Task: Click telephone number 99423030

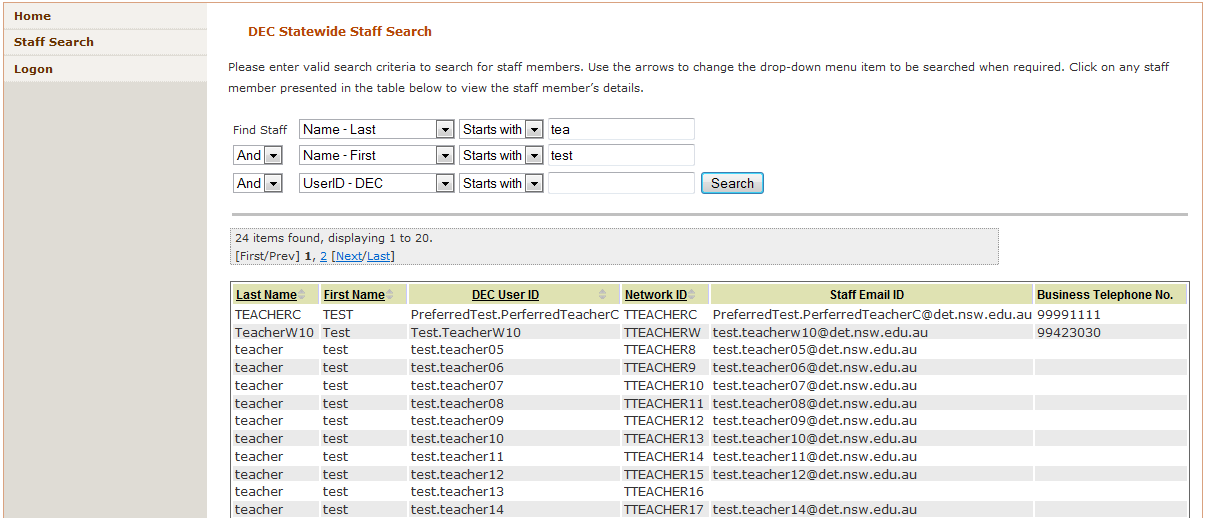Action: pos(1069,332)
